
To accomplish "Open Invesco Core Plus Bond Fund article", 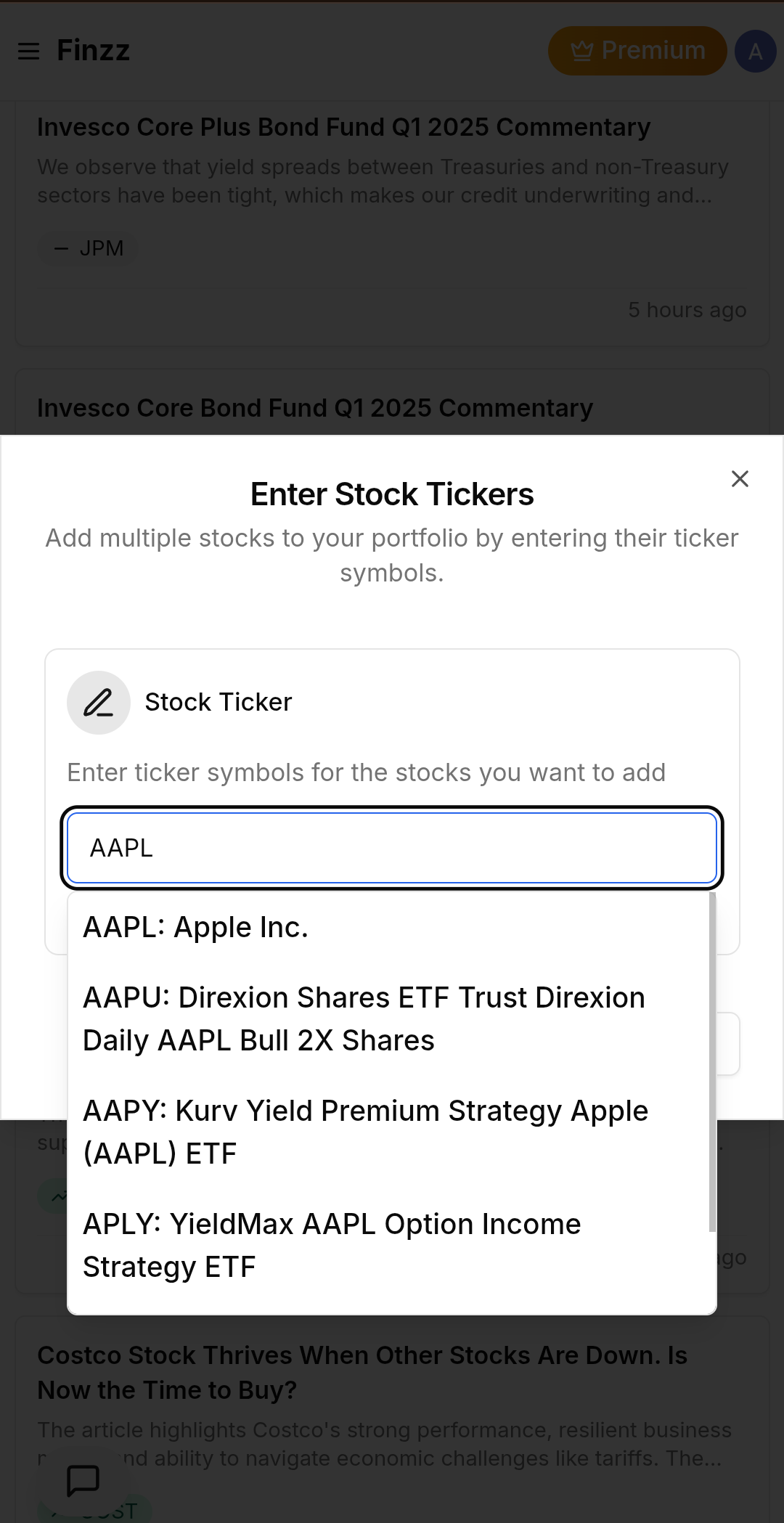I will [343, 128].
